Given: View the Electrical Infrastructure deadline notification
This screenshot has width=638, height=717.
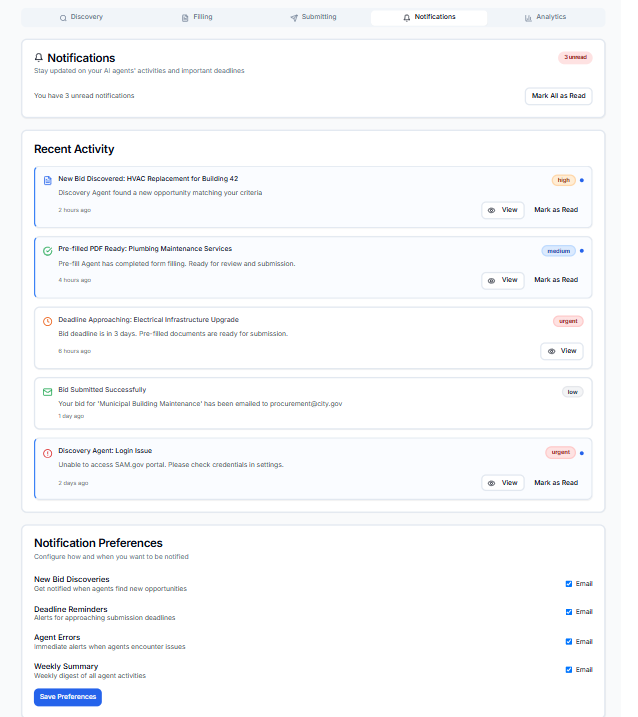Looking at the screenshot, I should [x=562, y=351].
